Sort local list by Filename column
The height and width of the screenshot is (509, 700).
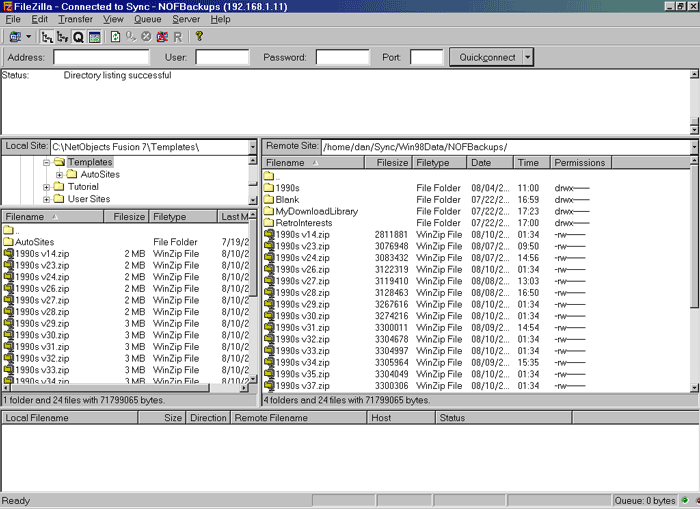point(53,217)
